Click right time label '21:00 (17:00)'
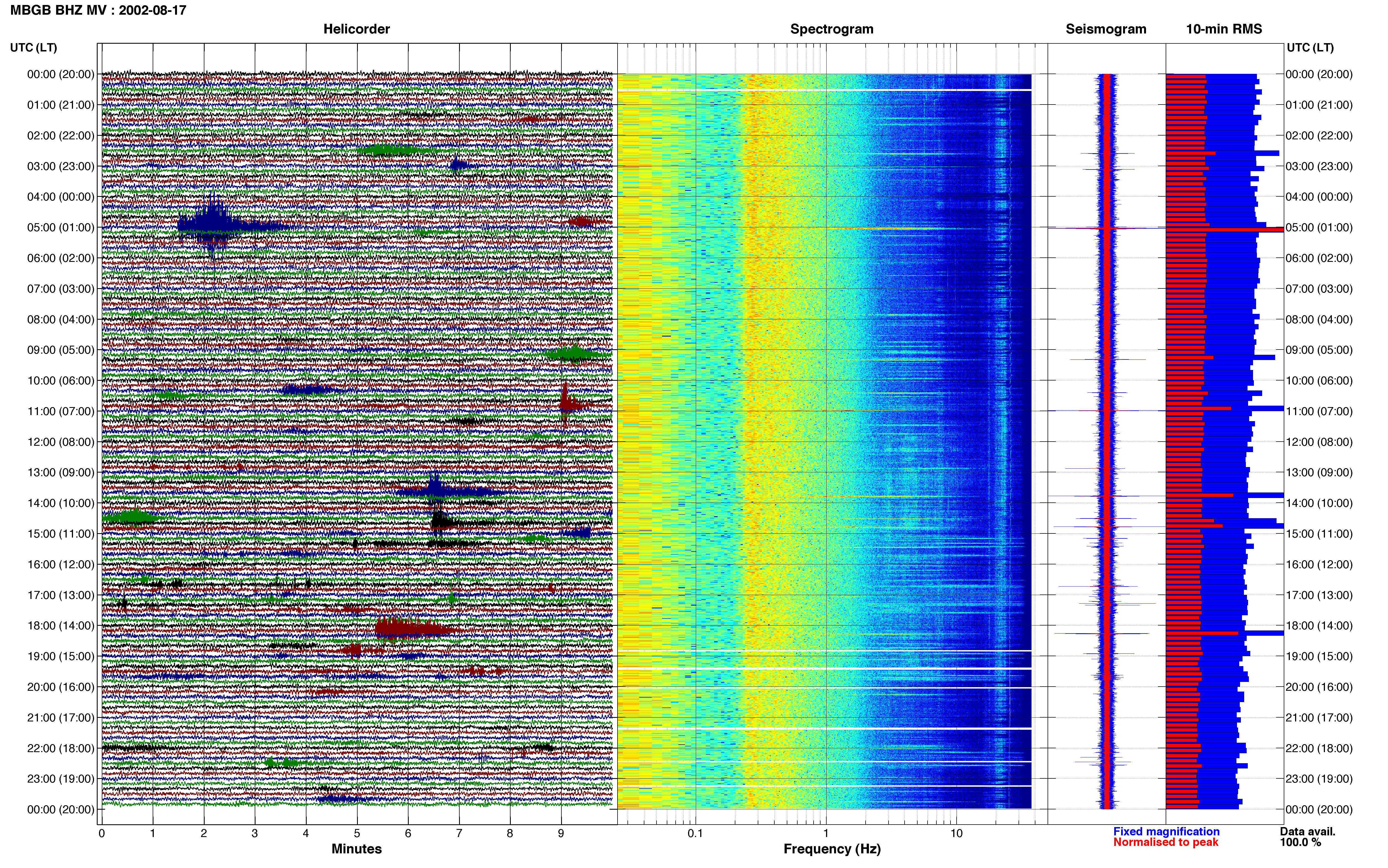This screenshot has width=1388, height=868. tap(1319, 718)
